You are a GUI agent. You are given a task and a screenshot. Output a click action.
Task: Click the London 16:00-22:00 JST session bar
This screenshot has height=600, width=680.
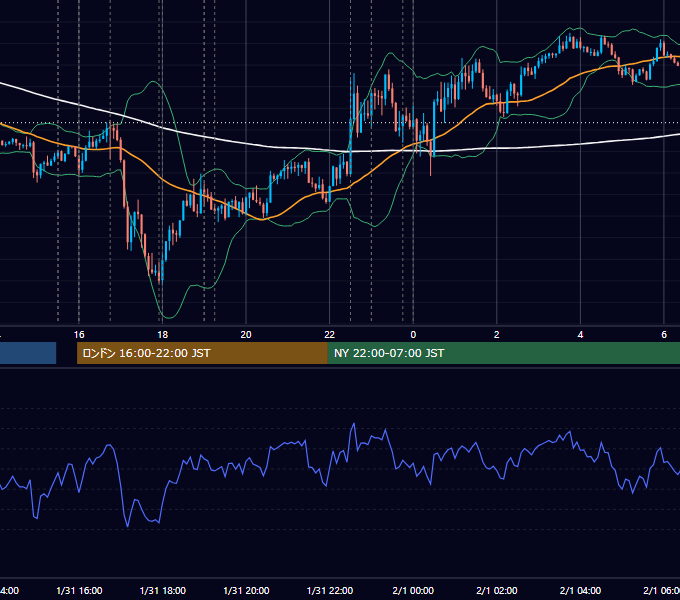tap(202, 353)
